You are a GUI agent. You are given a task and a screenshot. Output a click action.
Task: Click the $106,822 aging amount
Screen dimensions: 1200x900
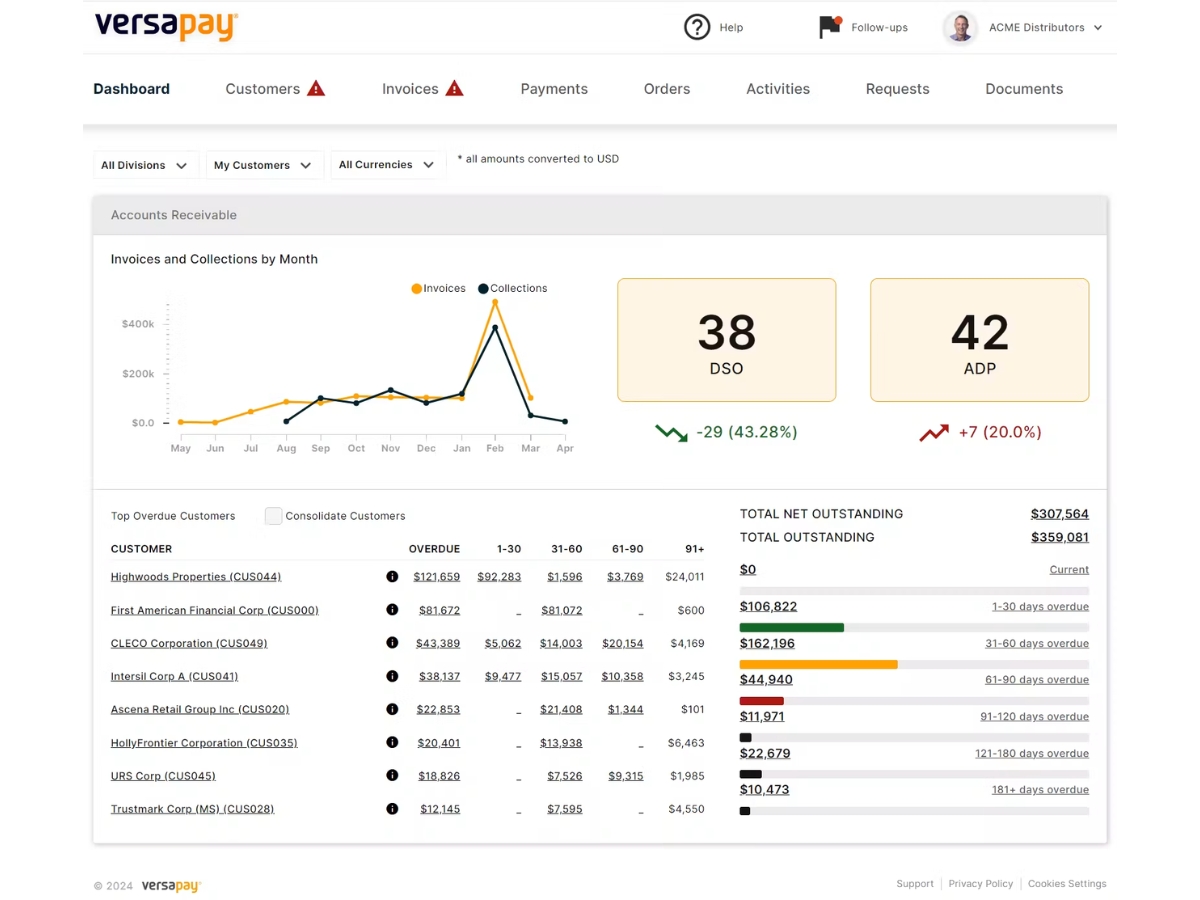tap(768, 606)
